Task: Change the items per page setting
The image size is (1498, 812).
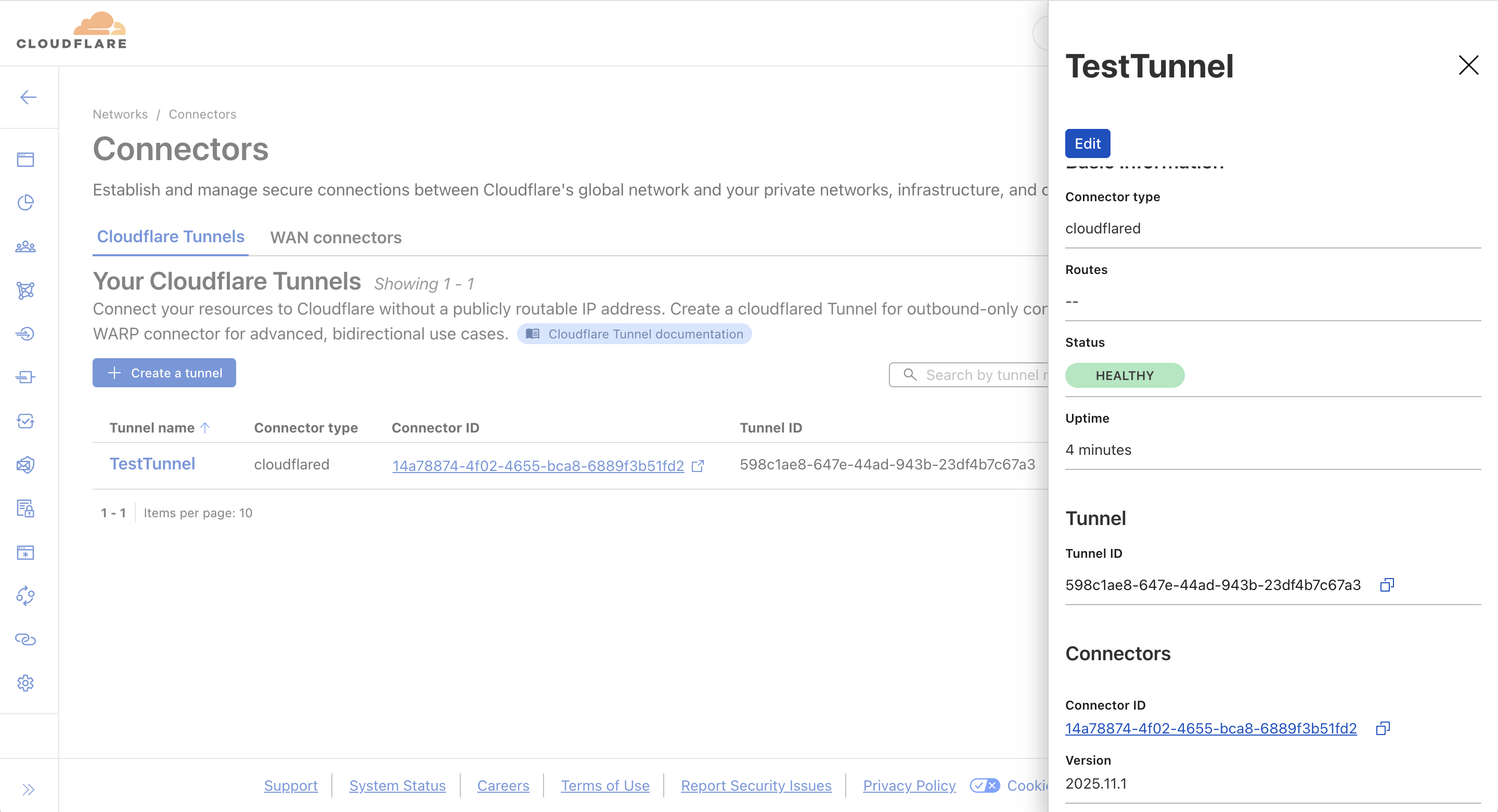Action: 198,513
